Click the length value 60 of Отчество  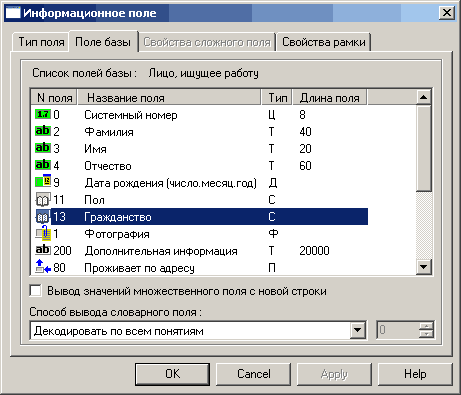coord(305,166)
